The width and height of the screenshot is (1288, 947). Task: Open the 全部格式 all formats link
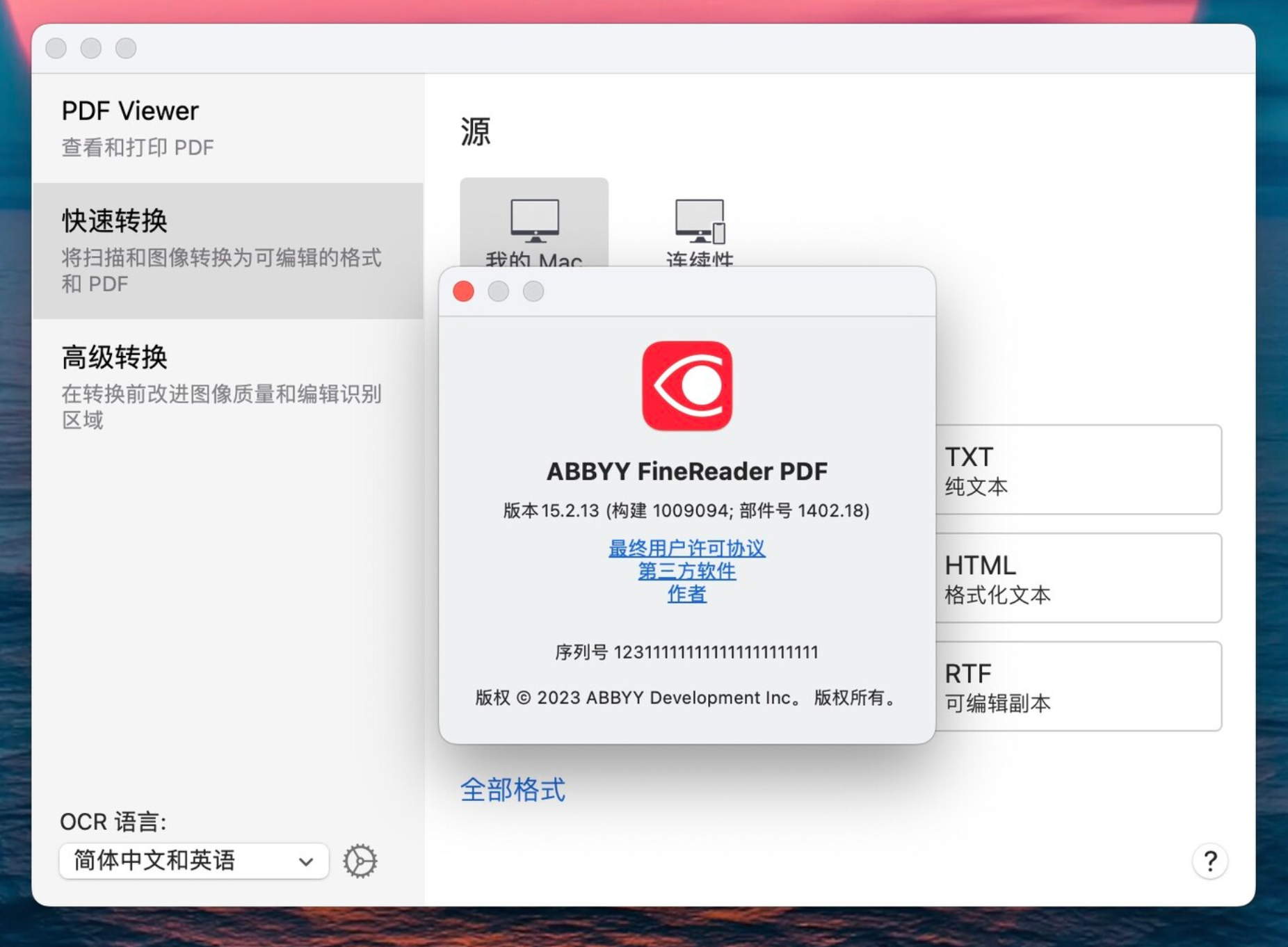point(513,790)
